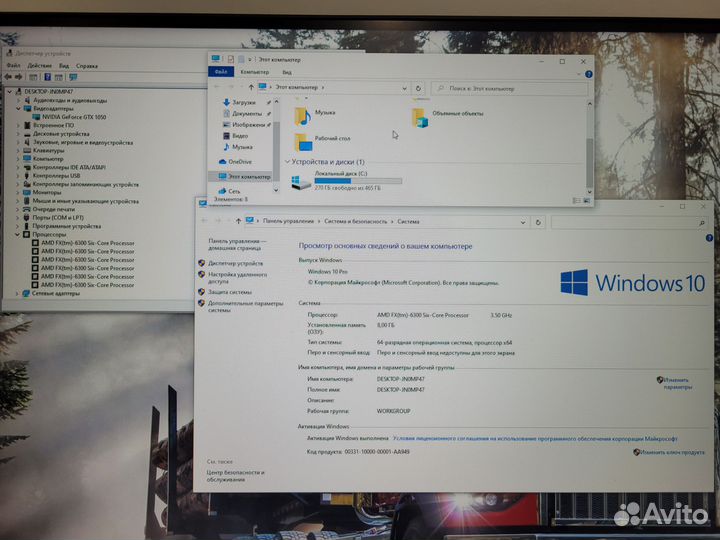Viewport: 720px width, 540px height.
Task: Open Изображения in Explorer sidebar
Action: (x=248, y=124)
